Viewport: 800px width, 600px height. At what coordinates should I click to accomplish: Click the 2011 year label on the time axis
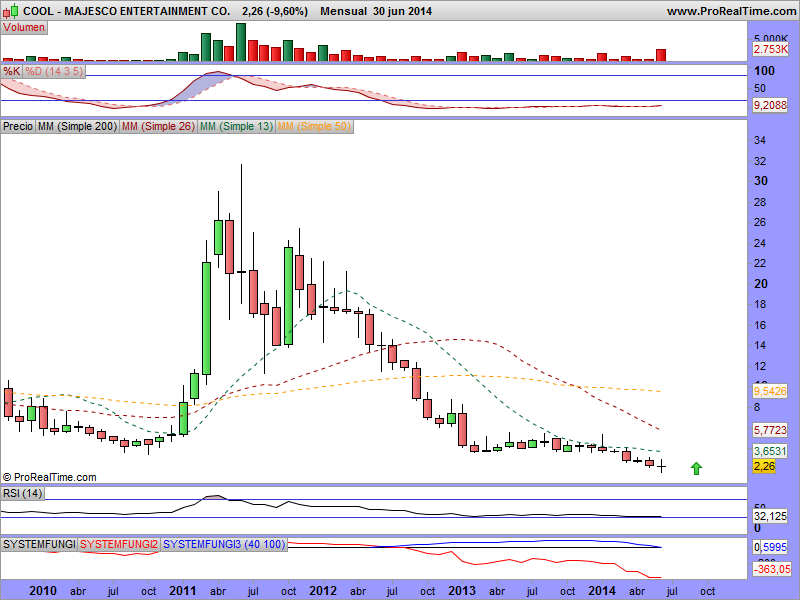[x=183, y=591]
